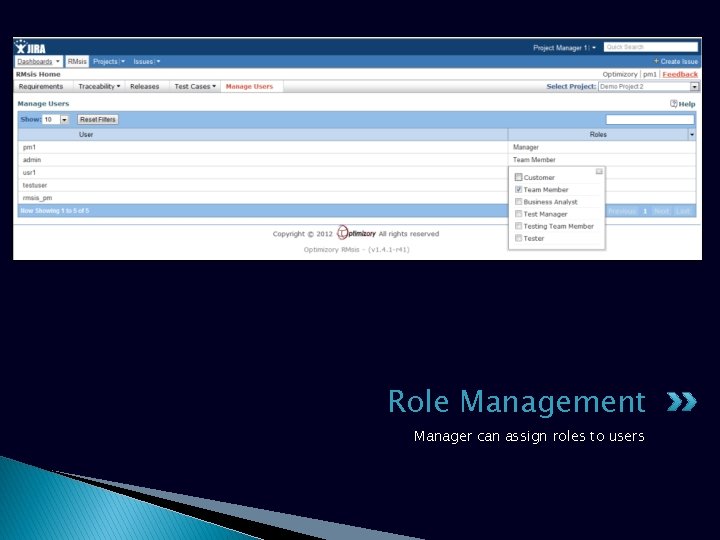
Task: Click the Create Issue link
Action: [x=675, y=62]
